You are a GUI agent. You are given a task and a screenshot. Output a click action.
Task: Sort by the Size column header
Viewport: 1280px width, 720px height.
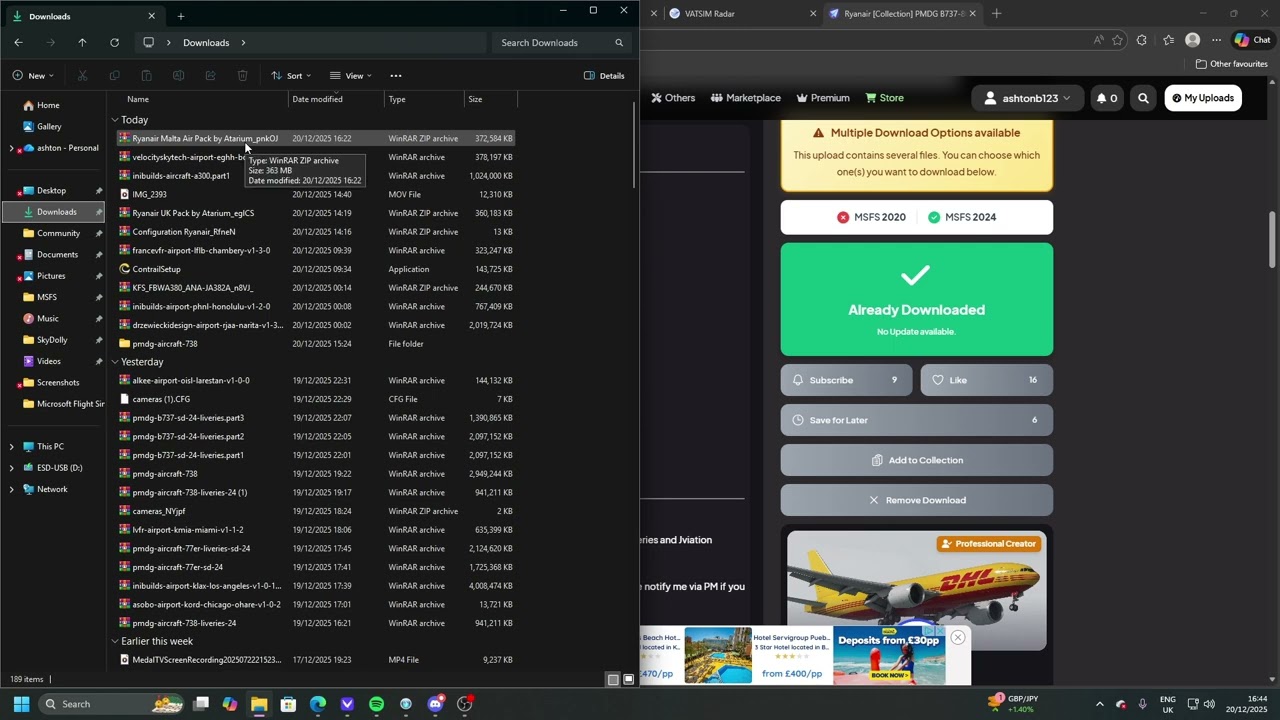(491, 99)
